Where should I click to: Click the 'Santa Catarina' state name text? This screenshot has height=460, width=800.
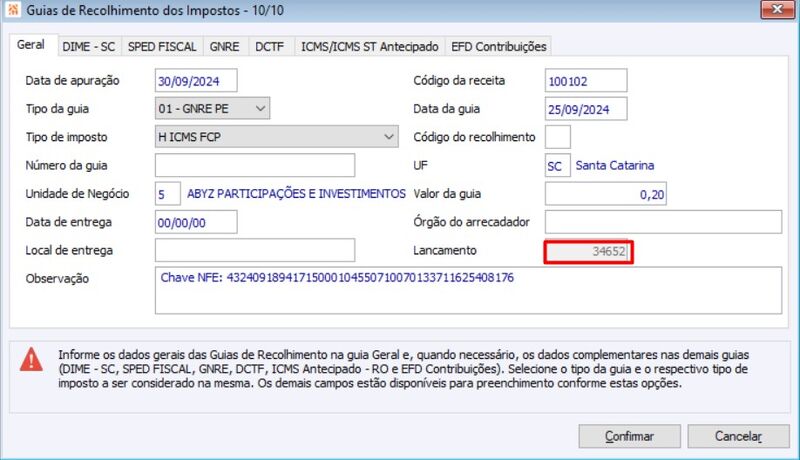[615, 165]
